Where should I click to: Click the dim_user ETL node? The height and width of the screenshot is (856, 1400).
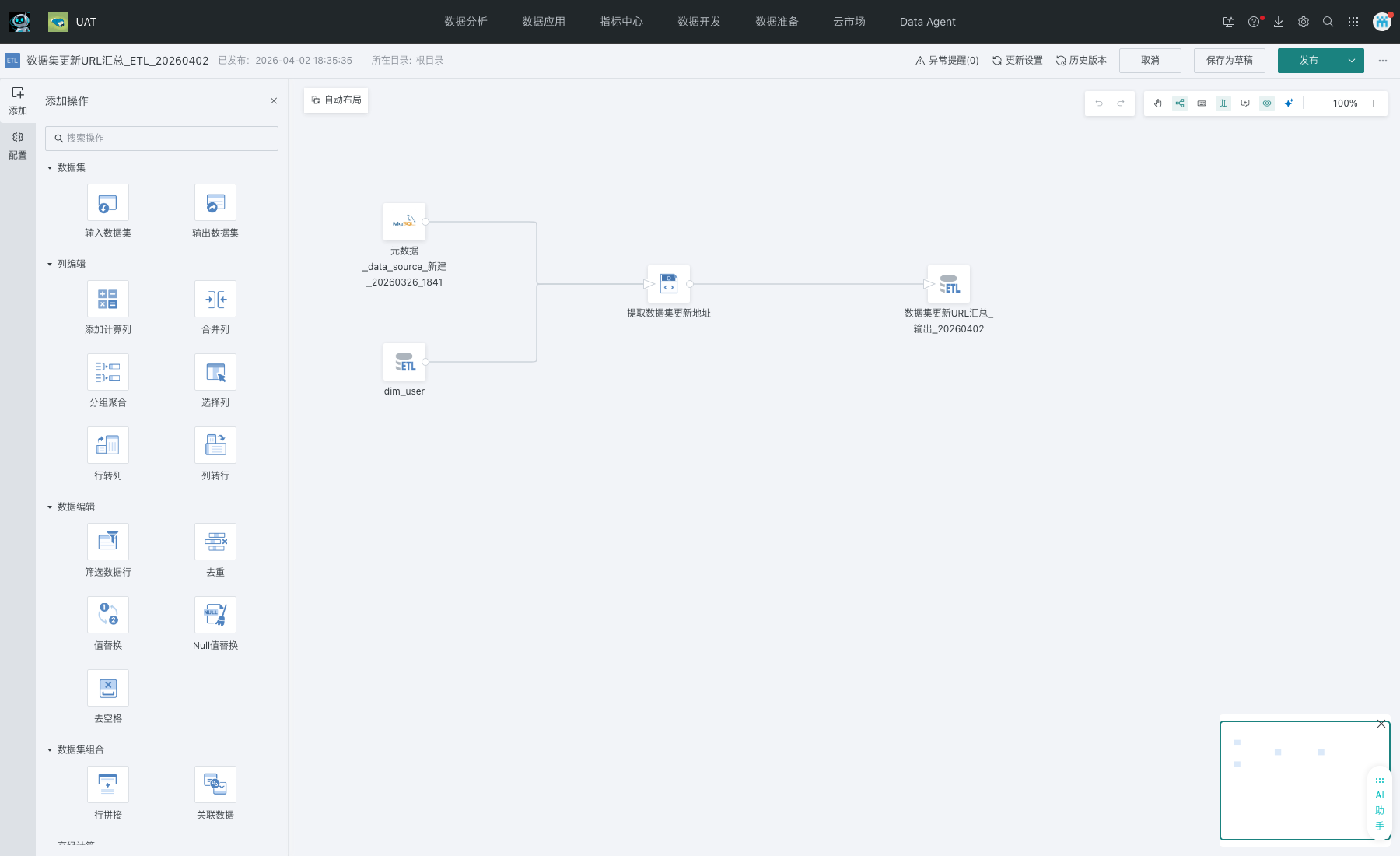point(404,363)
